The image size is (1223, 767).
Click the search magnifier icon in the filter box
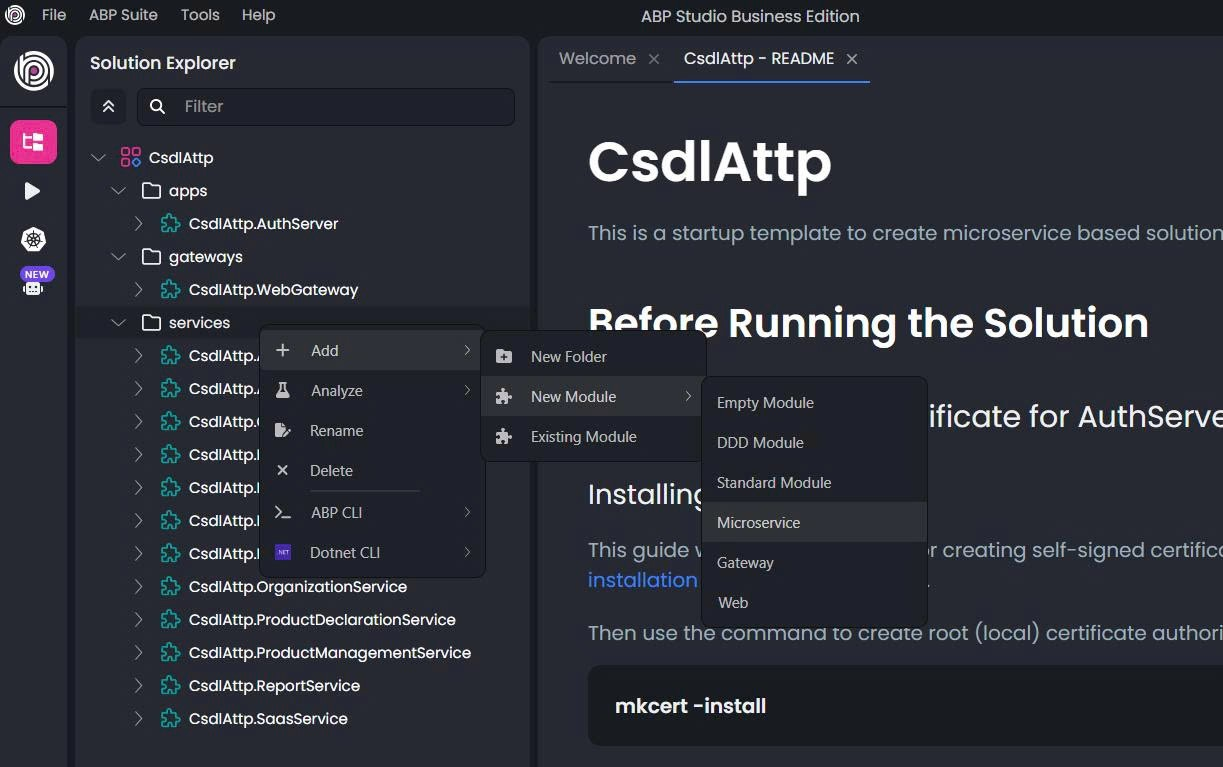coord(157,106)
